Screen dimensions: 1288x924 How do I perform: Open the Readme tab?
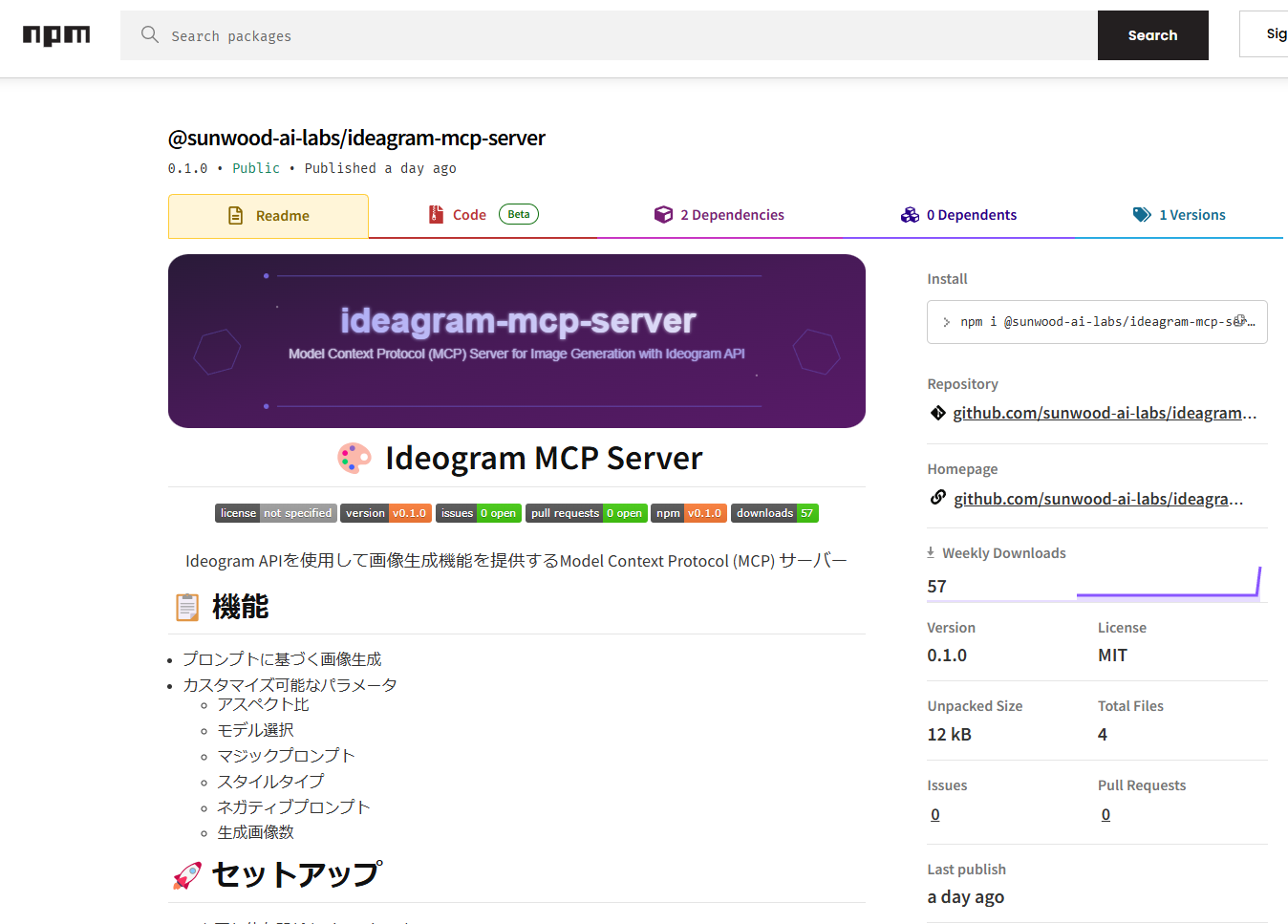[x=268, y=216]
